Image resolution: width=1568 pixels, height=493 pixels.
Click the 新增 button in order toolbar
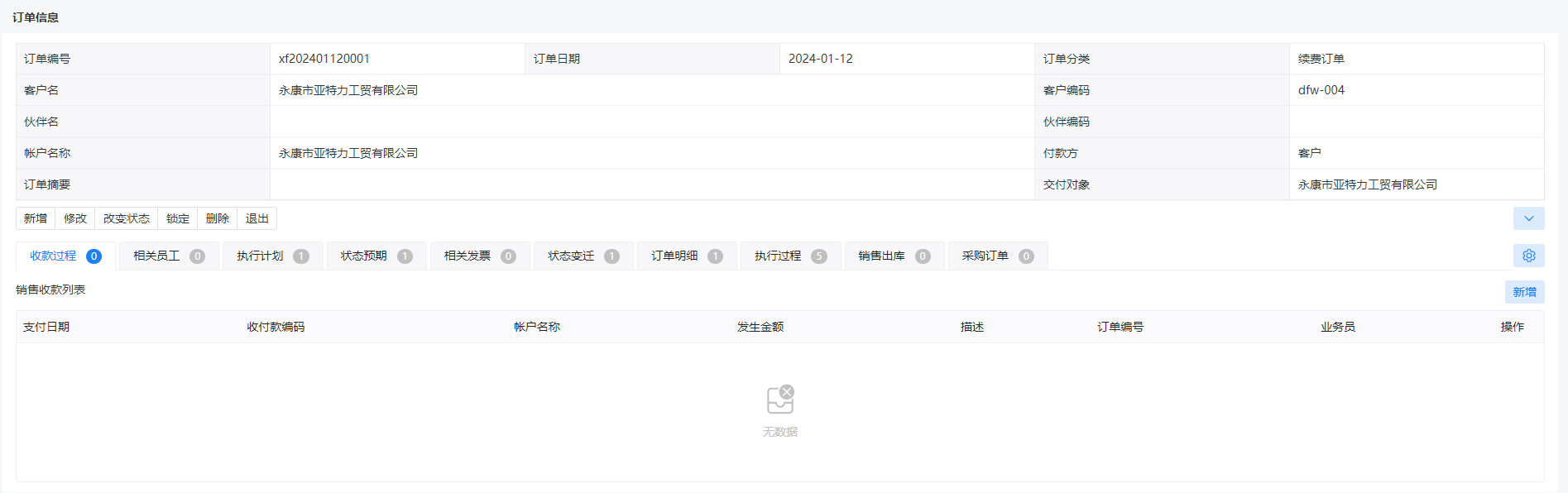pyautogui.click(x=36, y=218)
